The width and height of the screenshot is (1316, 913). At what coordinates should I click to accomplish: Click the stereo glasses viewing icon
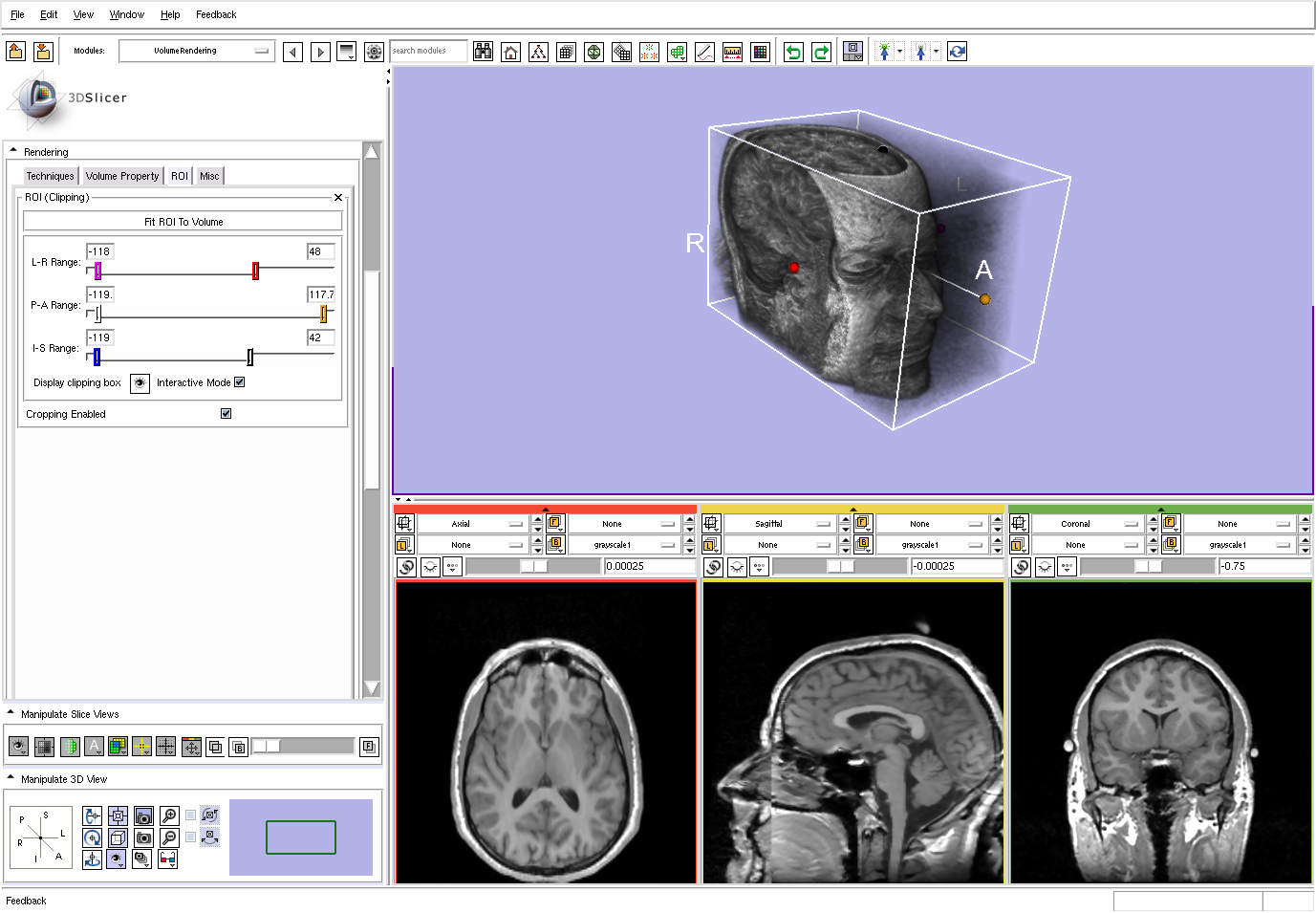pyautogui.click(x=168, y=859)
